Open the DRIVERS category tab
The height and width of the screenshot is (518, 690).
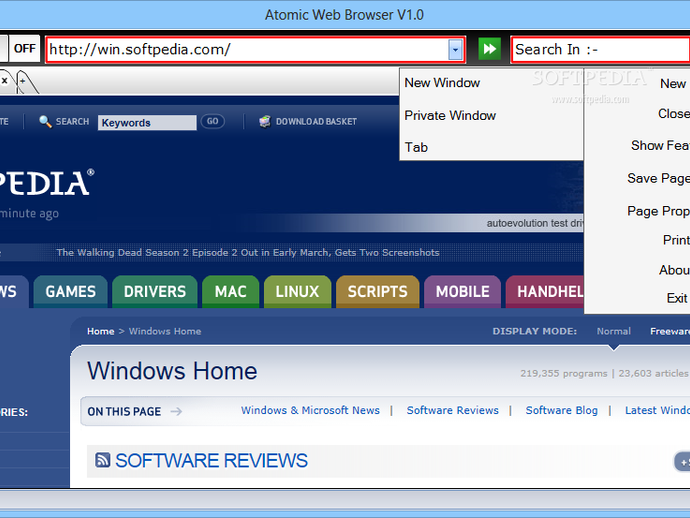pyautogui.click(x=155, y=291)
